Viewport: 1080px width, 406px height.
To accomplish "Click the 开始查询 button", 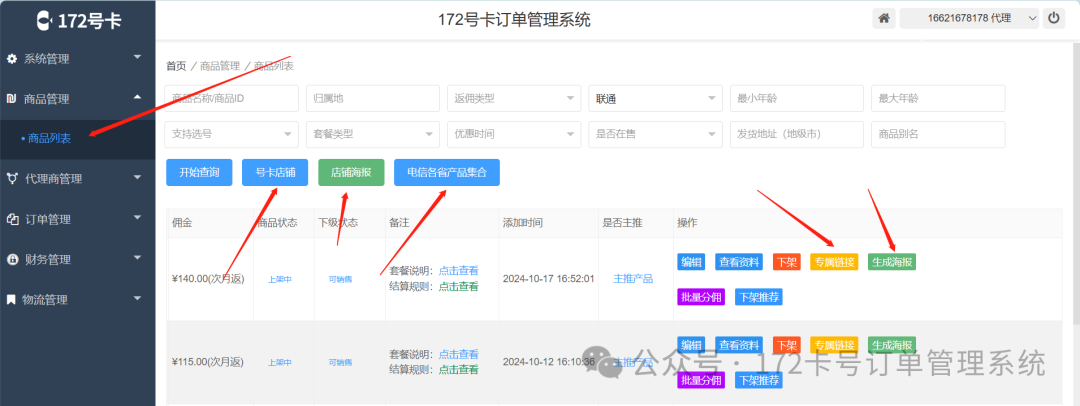I will pos(199,172).
